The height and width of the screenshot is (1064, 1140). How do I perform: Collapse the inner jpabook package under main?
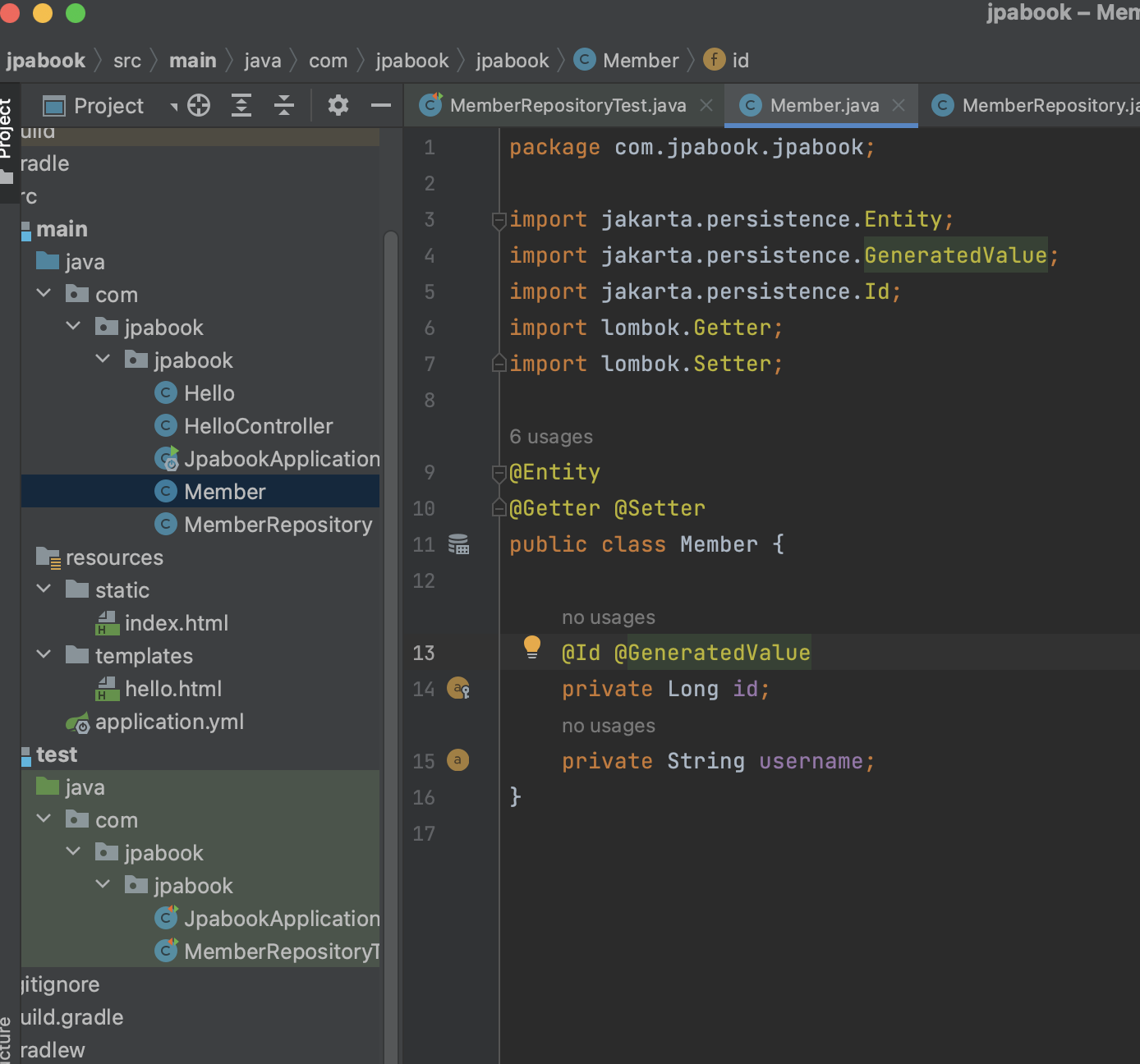(103, 359)
